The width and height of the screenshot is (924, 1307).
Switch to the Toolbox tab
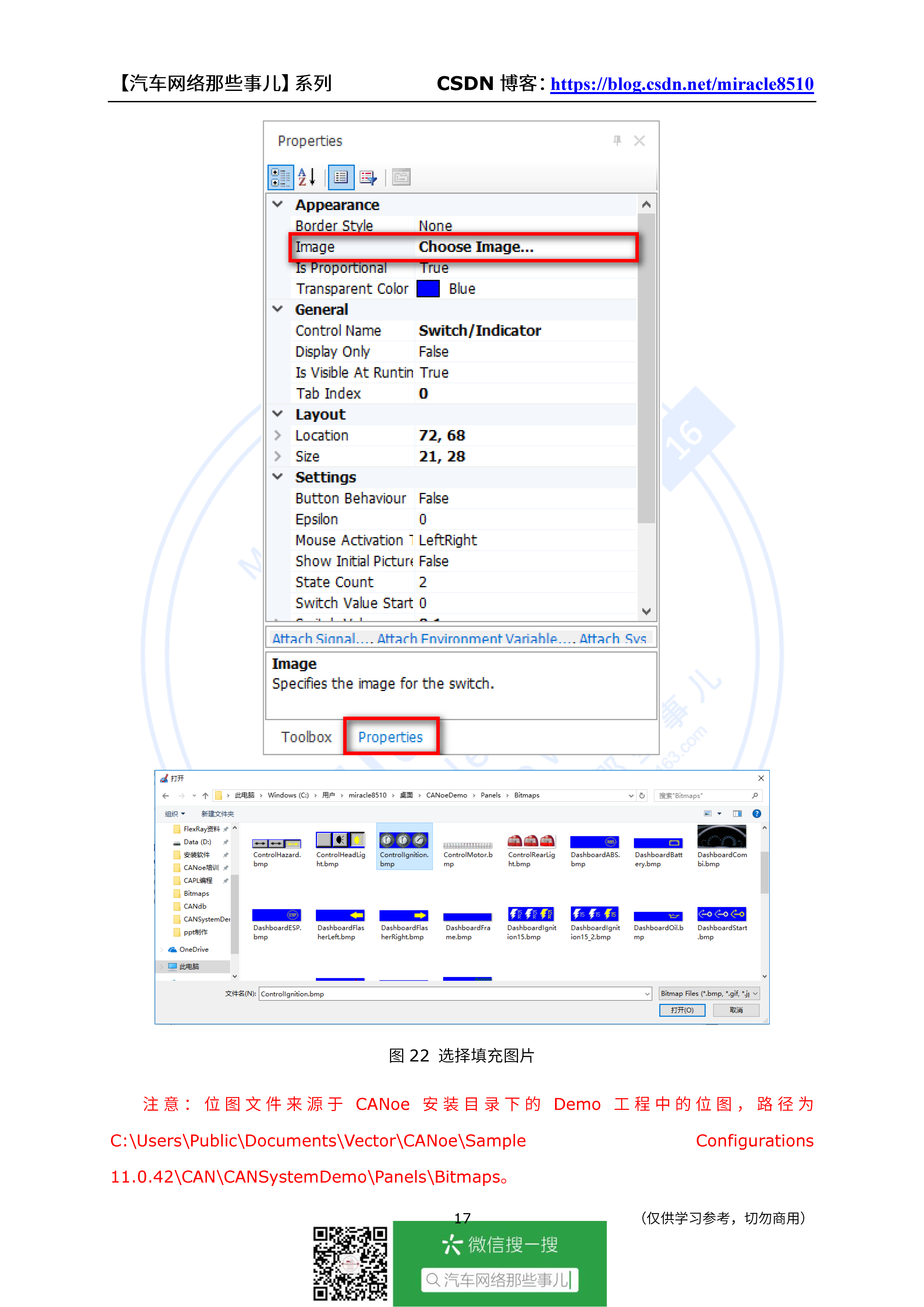click(307, 737)
